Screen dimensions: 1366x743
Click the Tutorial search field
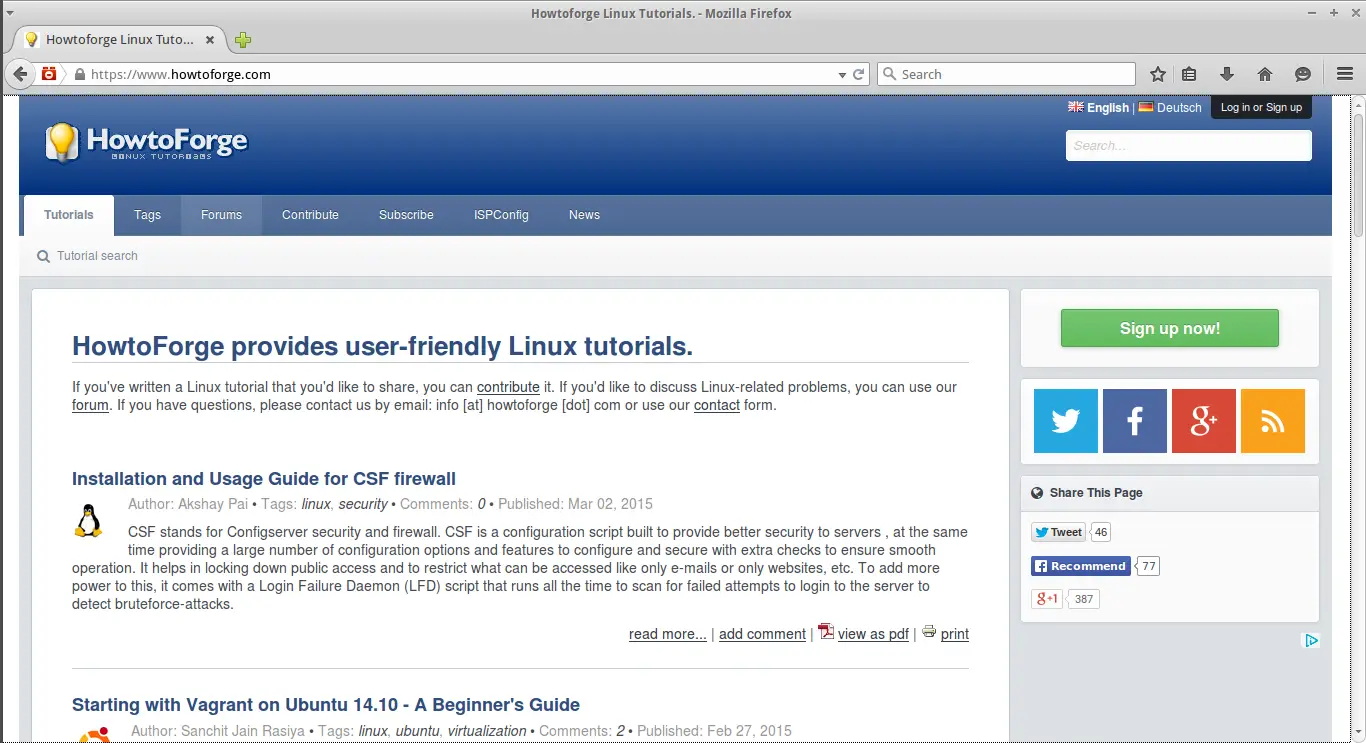tap(97, 256)
